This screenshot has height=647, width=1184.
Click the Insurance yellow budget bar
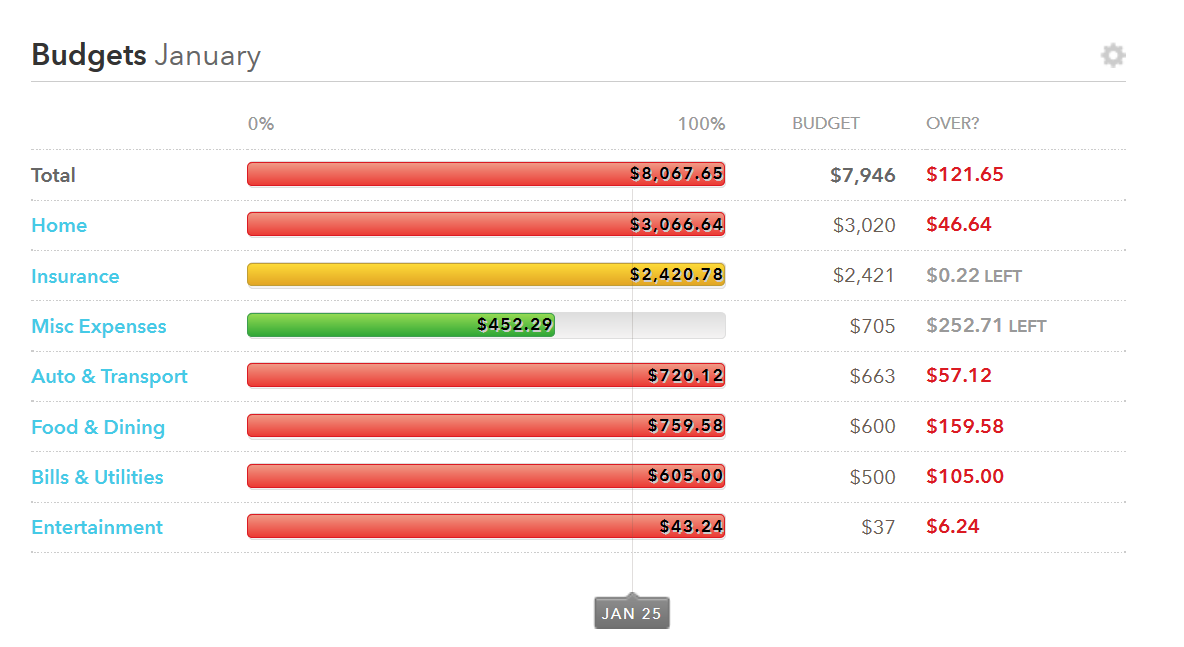(x=485, y=274)
